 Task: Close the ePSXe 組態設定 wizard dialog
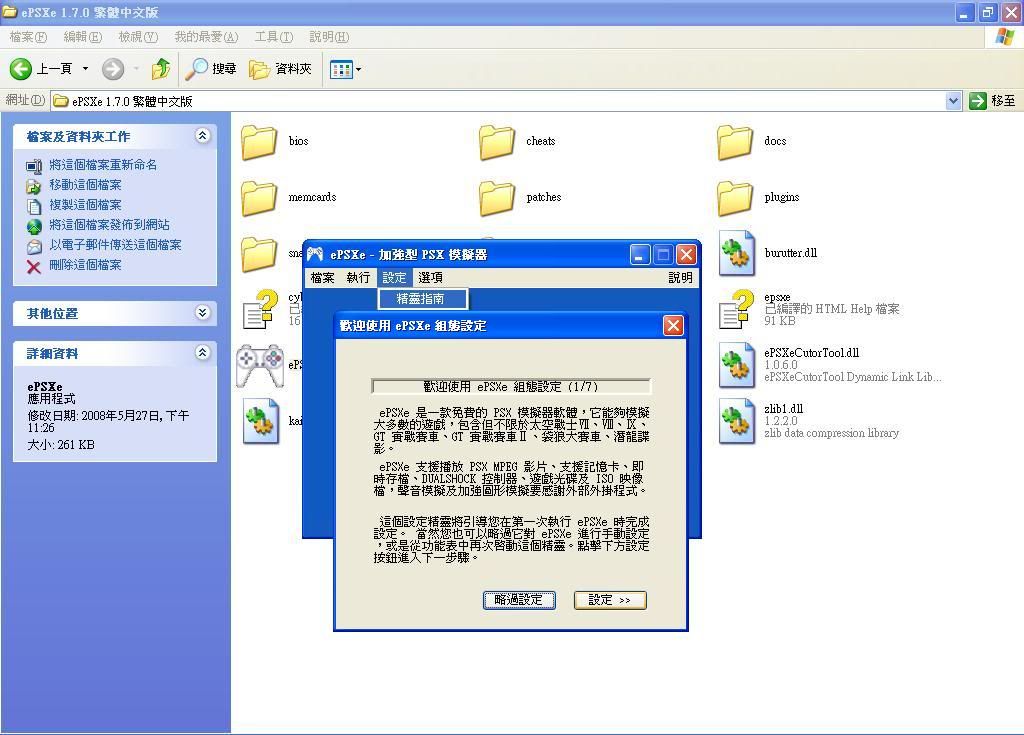pos(673,325)
